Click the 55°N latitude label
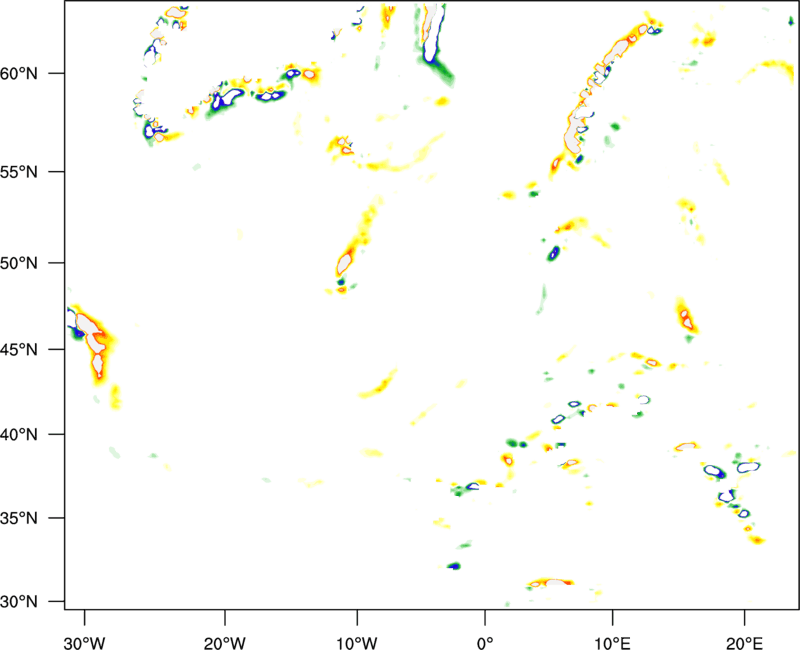Viewport: 800px width, 650px height. click(x=19, y=172)
